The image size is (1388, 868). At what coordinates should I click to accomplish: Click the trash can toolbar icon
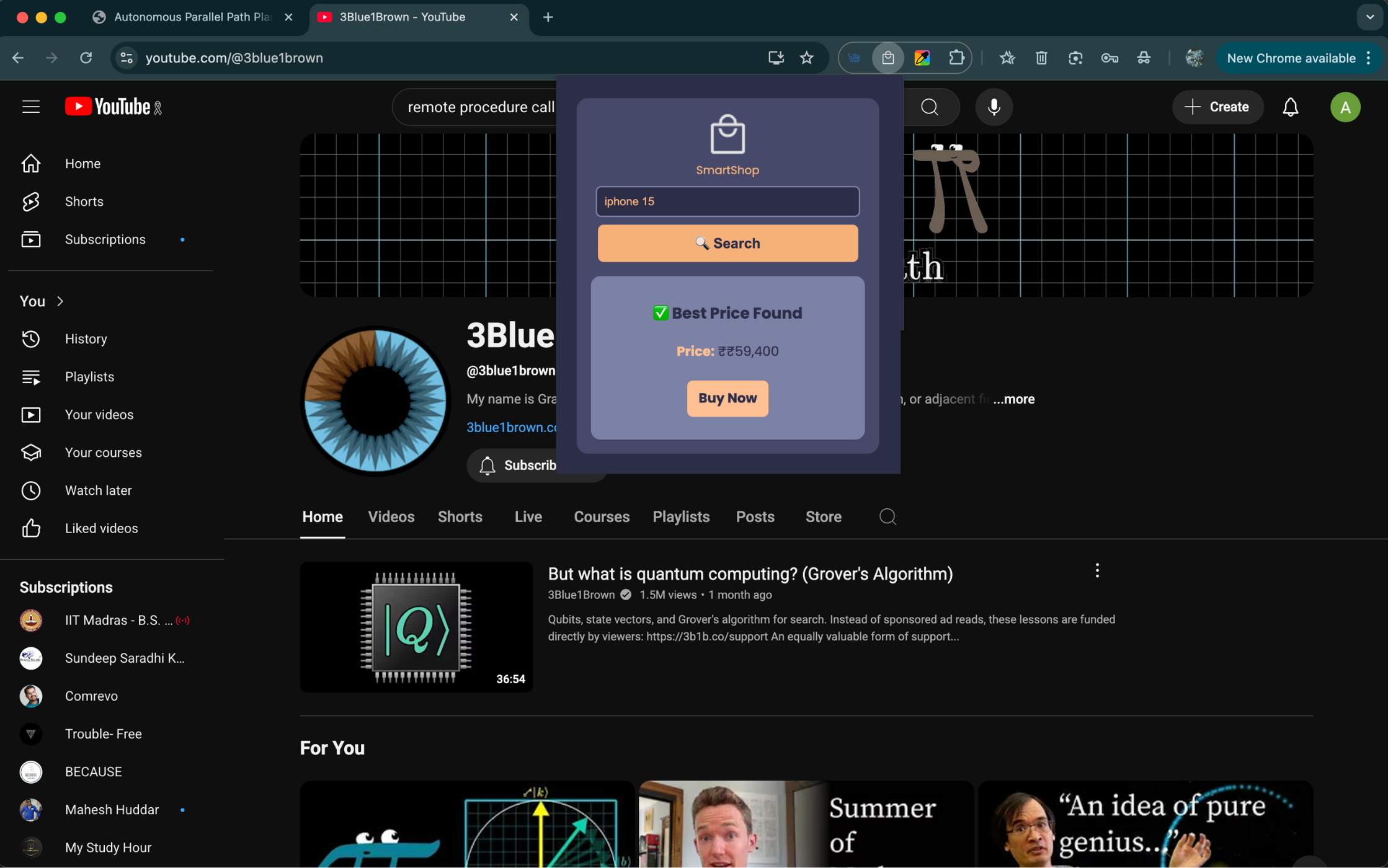pos(1041,58)
